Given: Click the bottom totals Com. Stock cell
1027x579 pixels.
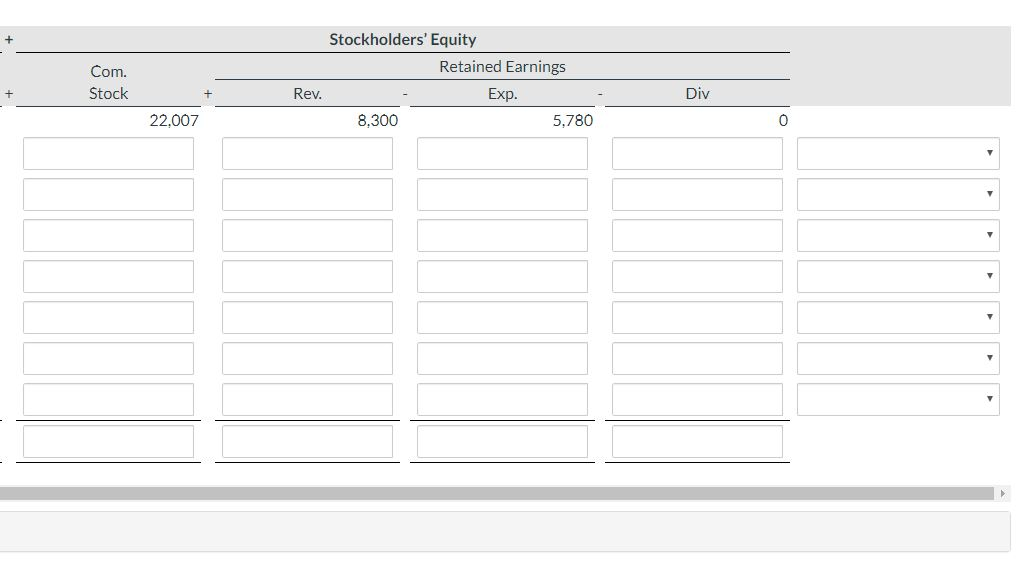Looking at the screenshot, I should tap(108, 440).
